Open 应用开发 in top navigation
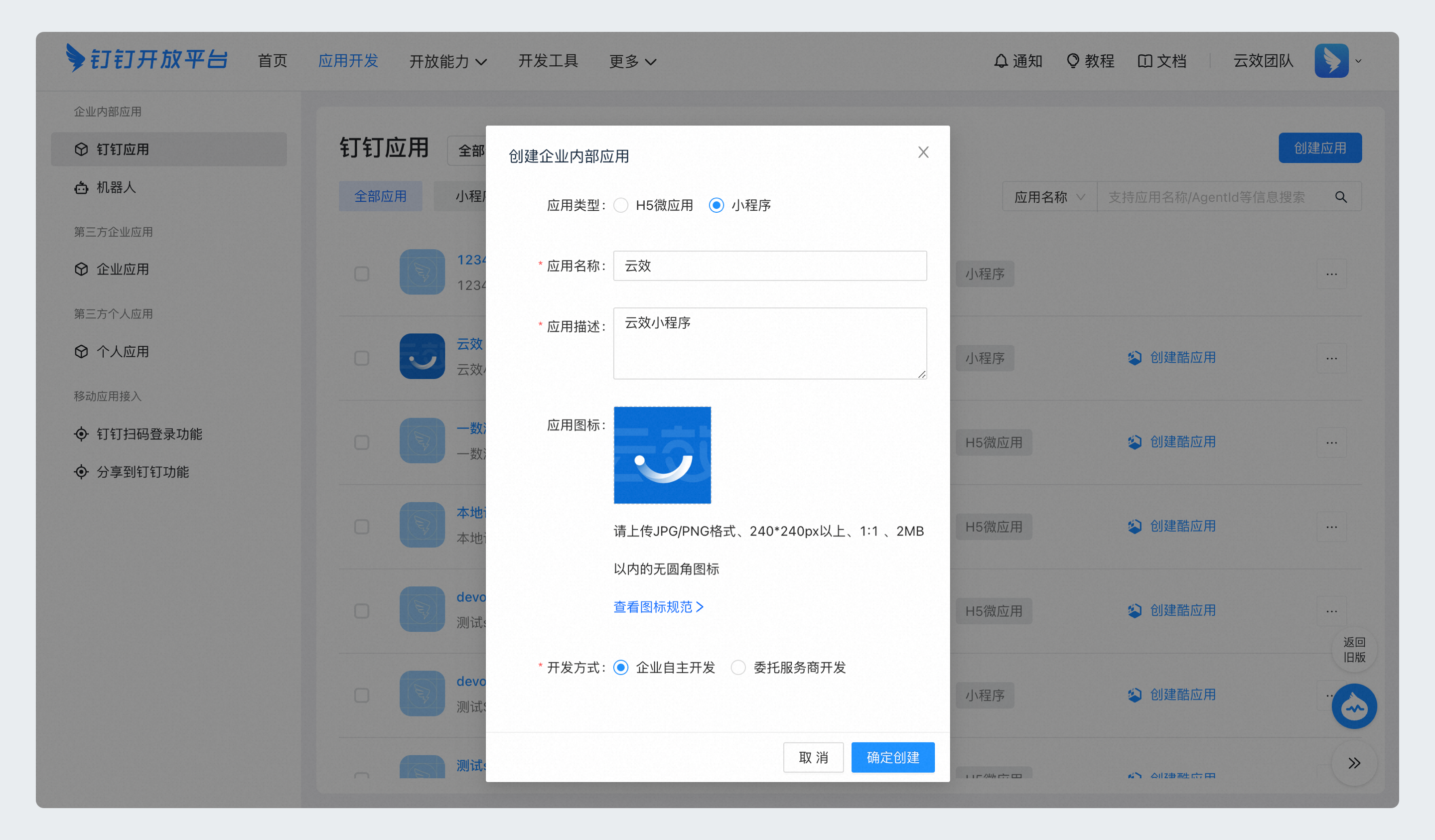Viewport: 1435px width, 840px height. point(348,61)
